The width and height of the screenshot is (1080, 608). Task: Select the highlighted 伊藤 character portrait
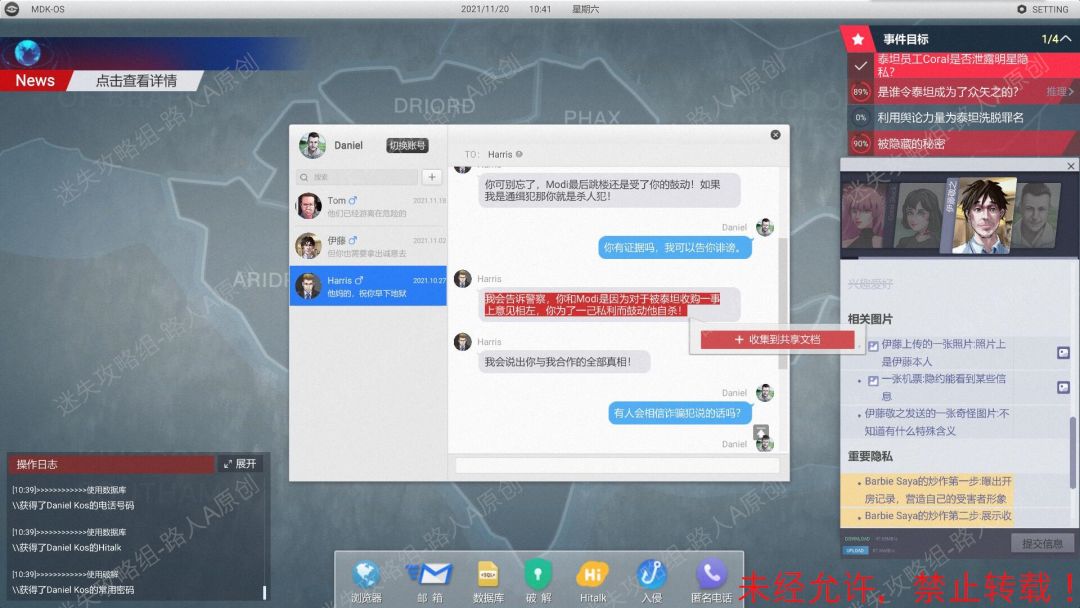point(983,216)
